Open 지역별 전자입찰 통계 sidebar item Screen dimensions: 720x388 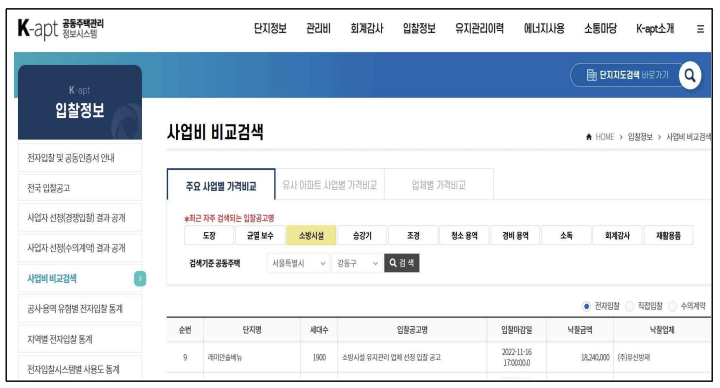click(x=80, y=339)
